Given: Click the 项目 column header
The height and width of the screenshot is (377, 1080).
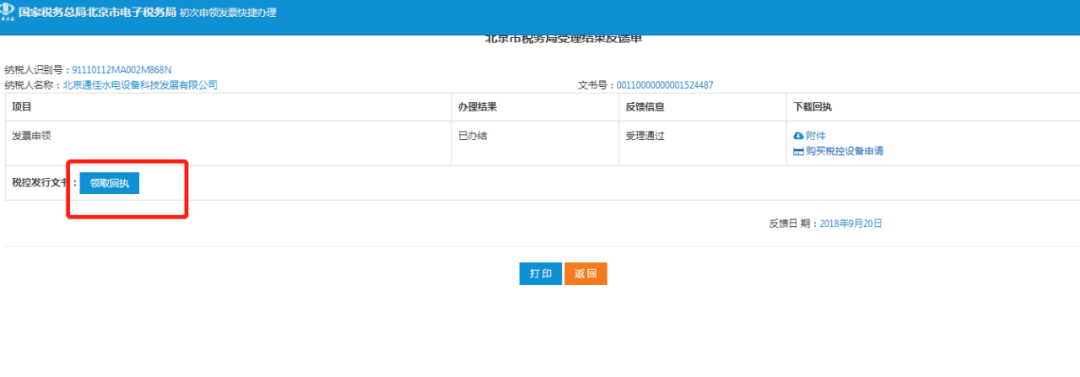Looking at the screenshot, I should point(22,108).
